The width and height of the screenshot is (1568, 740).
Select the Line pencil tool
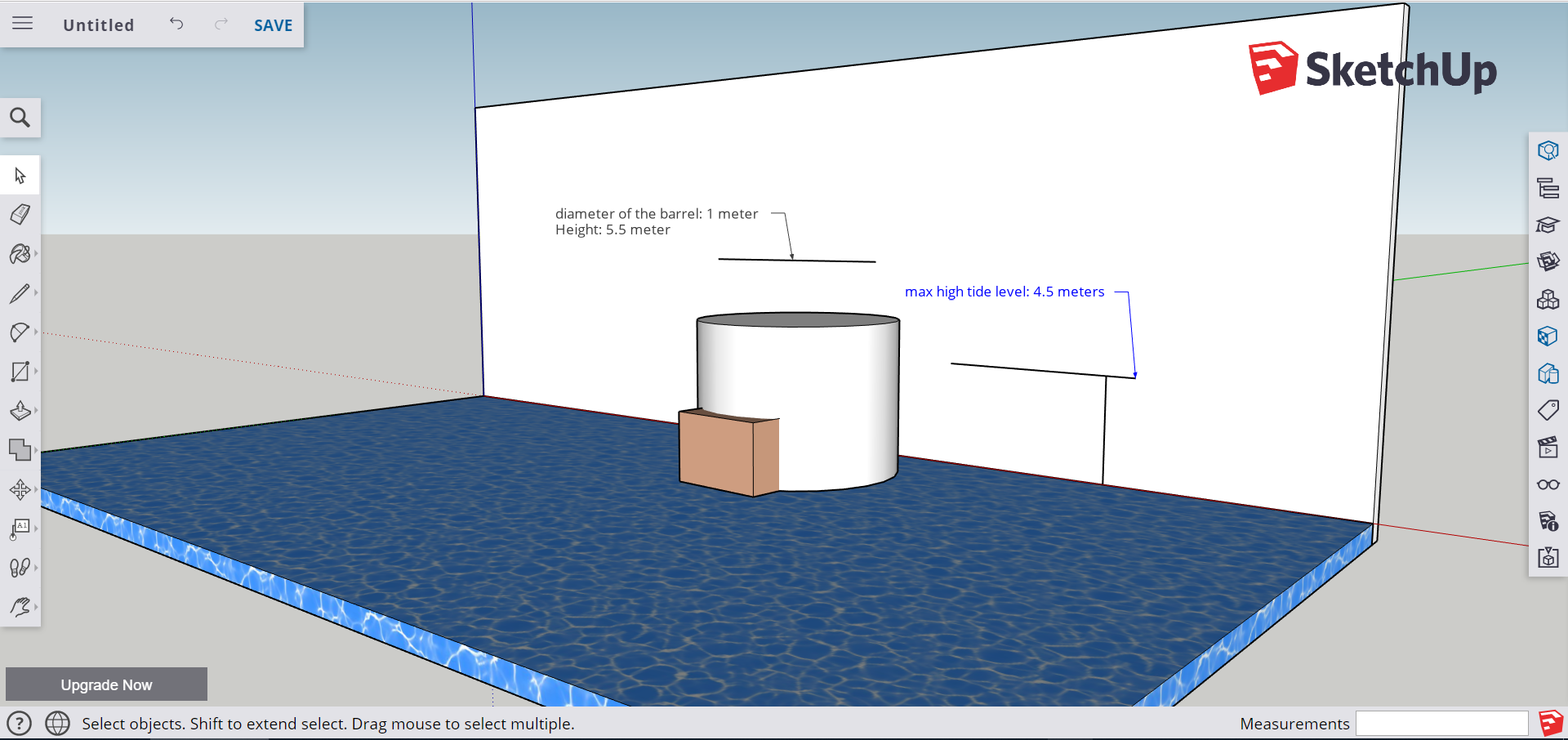(20, 293)
